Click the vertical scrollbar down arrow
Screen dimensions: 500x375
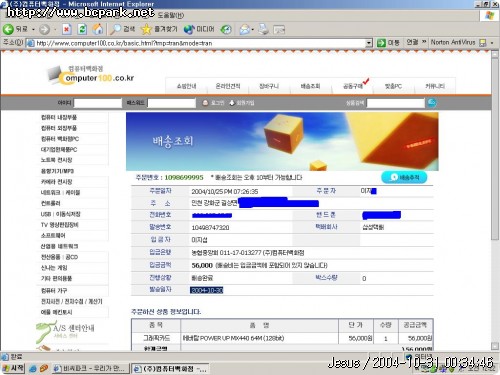point(495,346)
